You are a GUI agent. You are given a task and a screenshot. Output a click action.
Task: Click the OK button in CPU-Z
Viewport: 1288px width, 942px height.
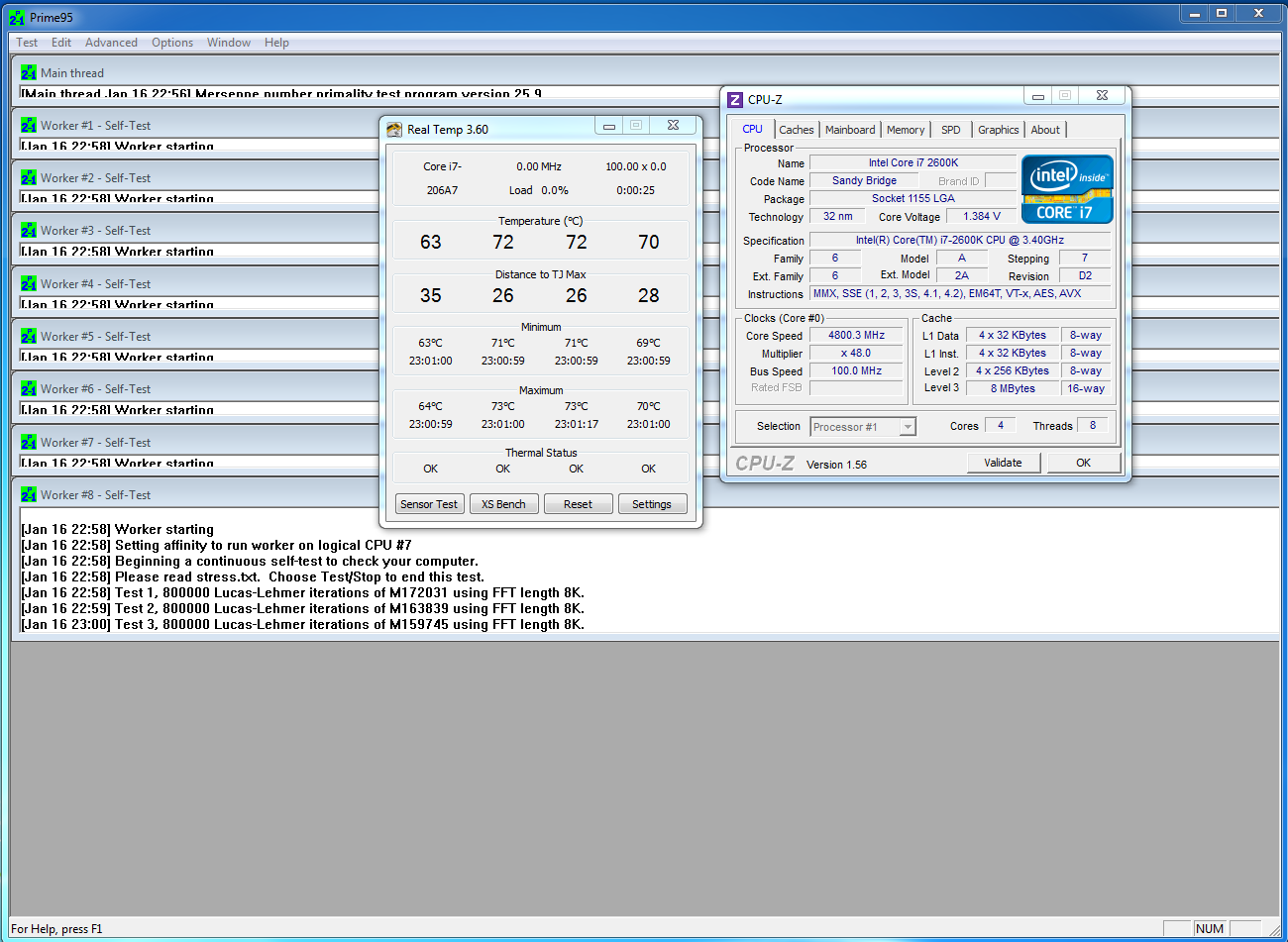pyautogui.click(x=1084, y=463)
